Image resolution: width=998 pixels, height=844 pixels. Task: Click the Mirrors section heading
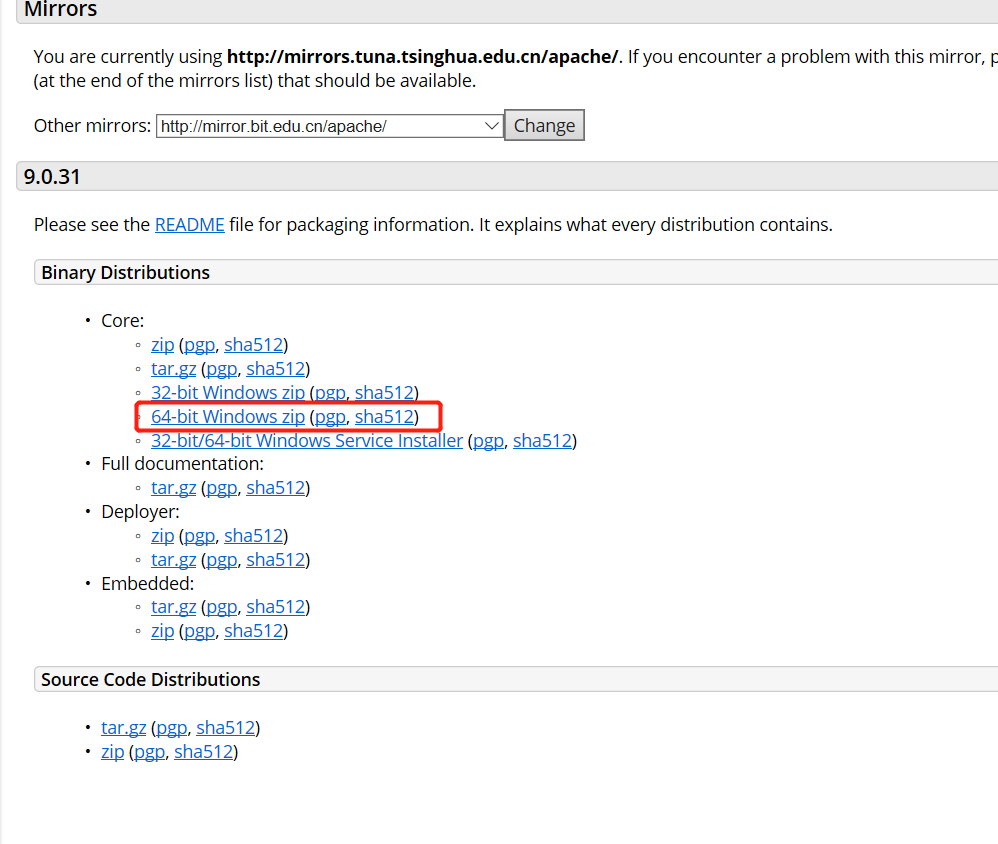coord(60,9)
